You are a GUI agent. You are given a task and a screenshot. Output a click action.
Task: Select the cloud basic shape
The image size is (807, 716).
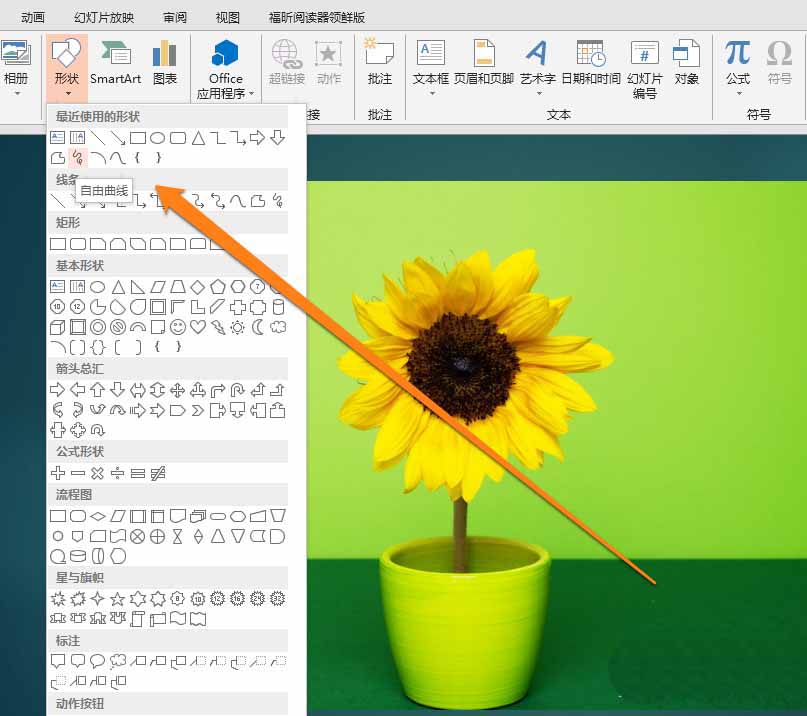point(278,327)
